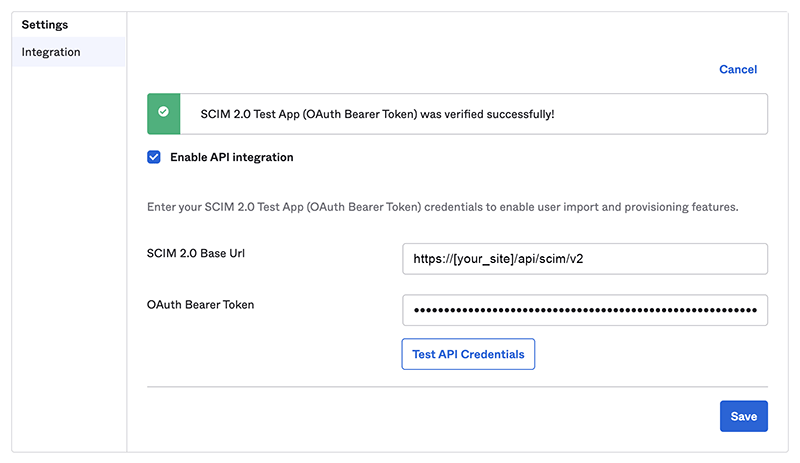Click the divider line above Save
Image resolution: width=800 pixels, height=463 pixels.
(457, 386)
